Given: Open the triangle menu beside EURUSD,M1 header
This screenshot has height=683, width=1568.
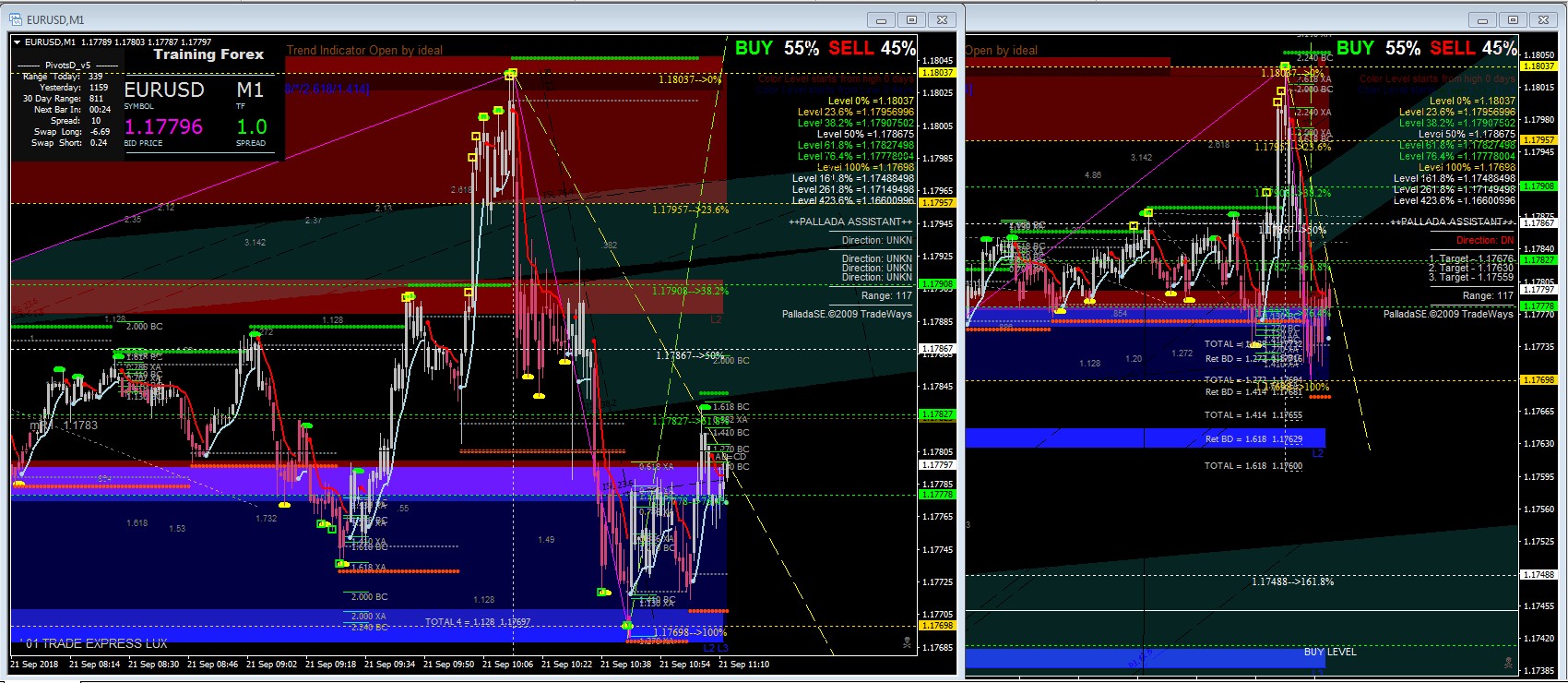Looking at the screenshot, I should 17,42.
